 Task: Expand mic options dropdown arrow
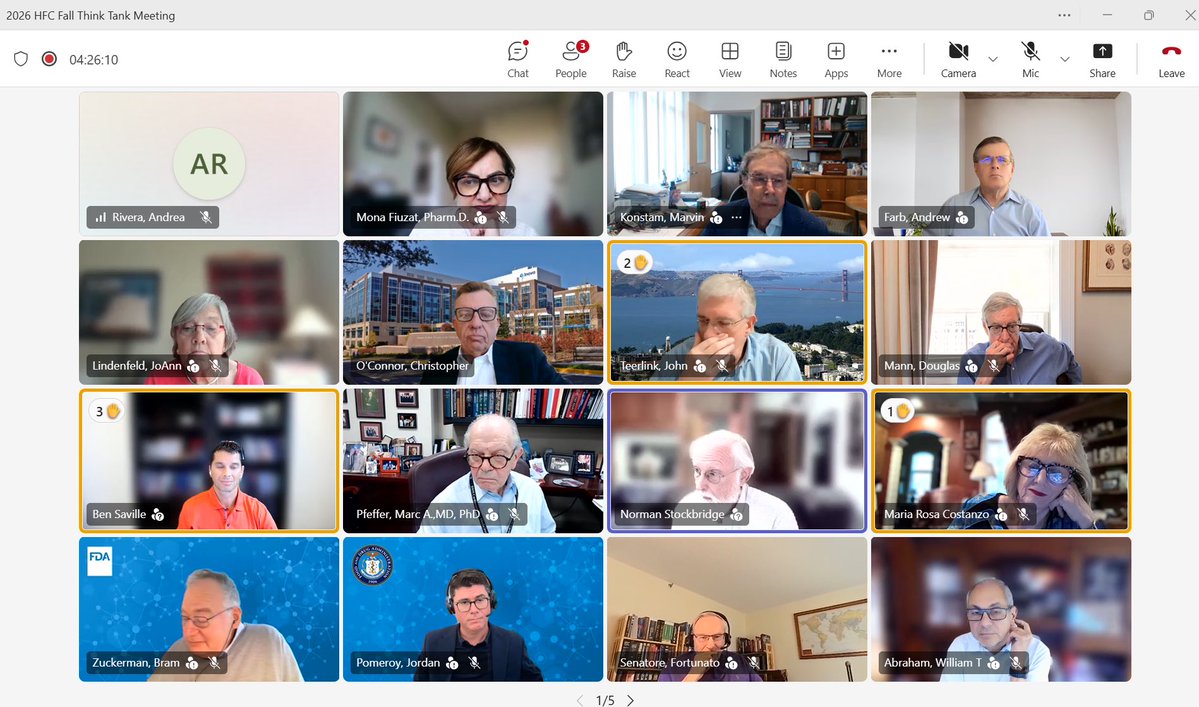pyautogui.click(x=1064, y=60)
